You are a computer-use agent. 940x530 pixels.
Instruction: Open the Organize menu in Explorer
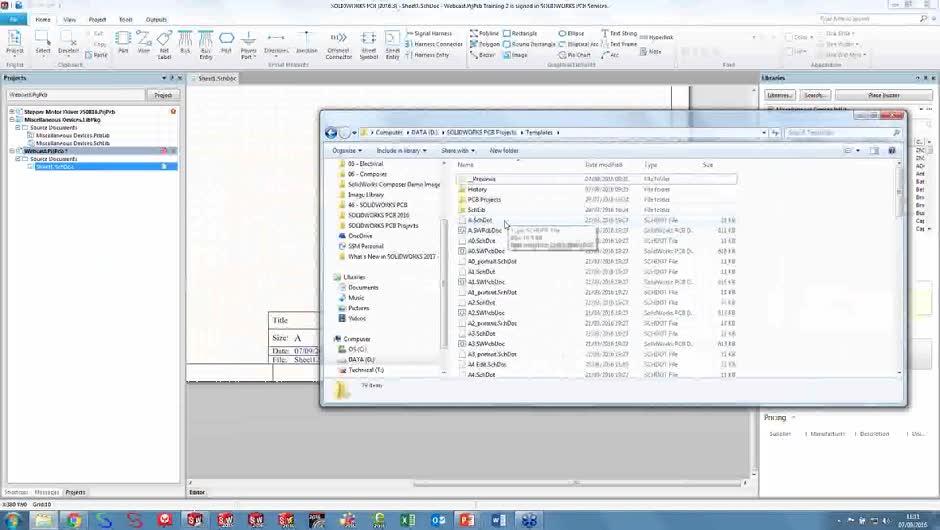pyautogui.click(x=347, y=150)
